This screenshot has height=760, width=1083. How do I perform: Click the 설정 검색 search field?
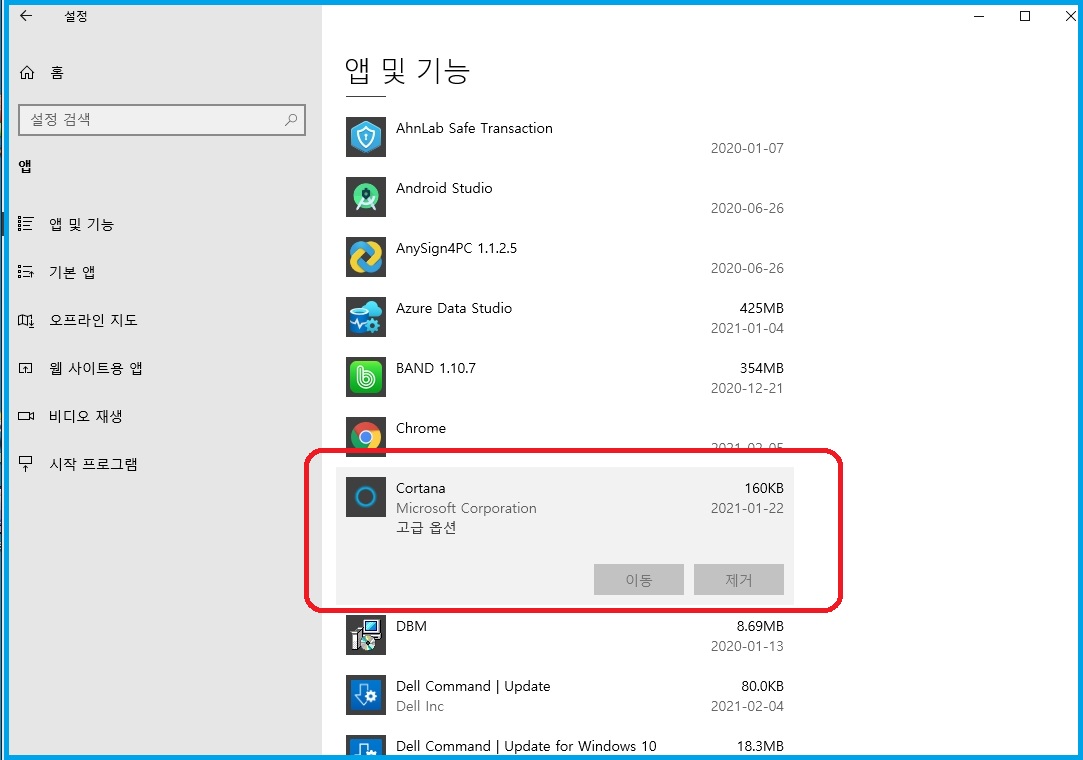point(162,120)
